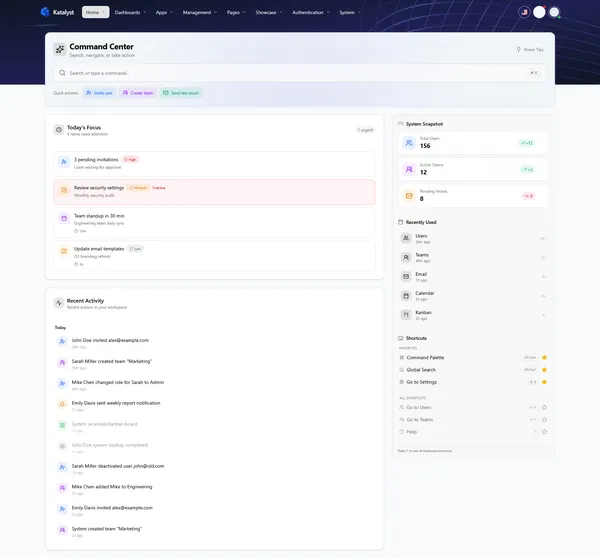Unfavorite the Global Search shortcut star
Image resolution: width=600 pixels, height=558 pixels.
point(544,370)
